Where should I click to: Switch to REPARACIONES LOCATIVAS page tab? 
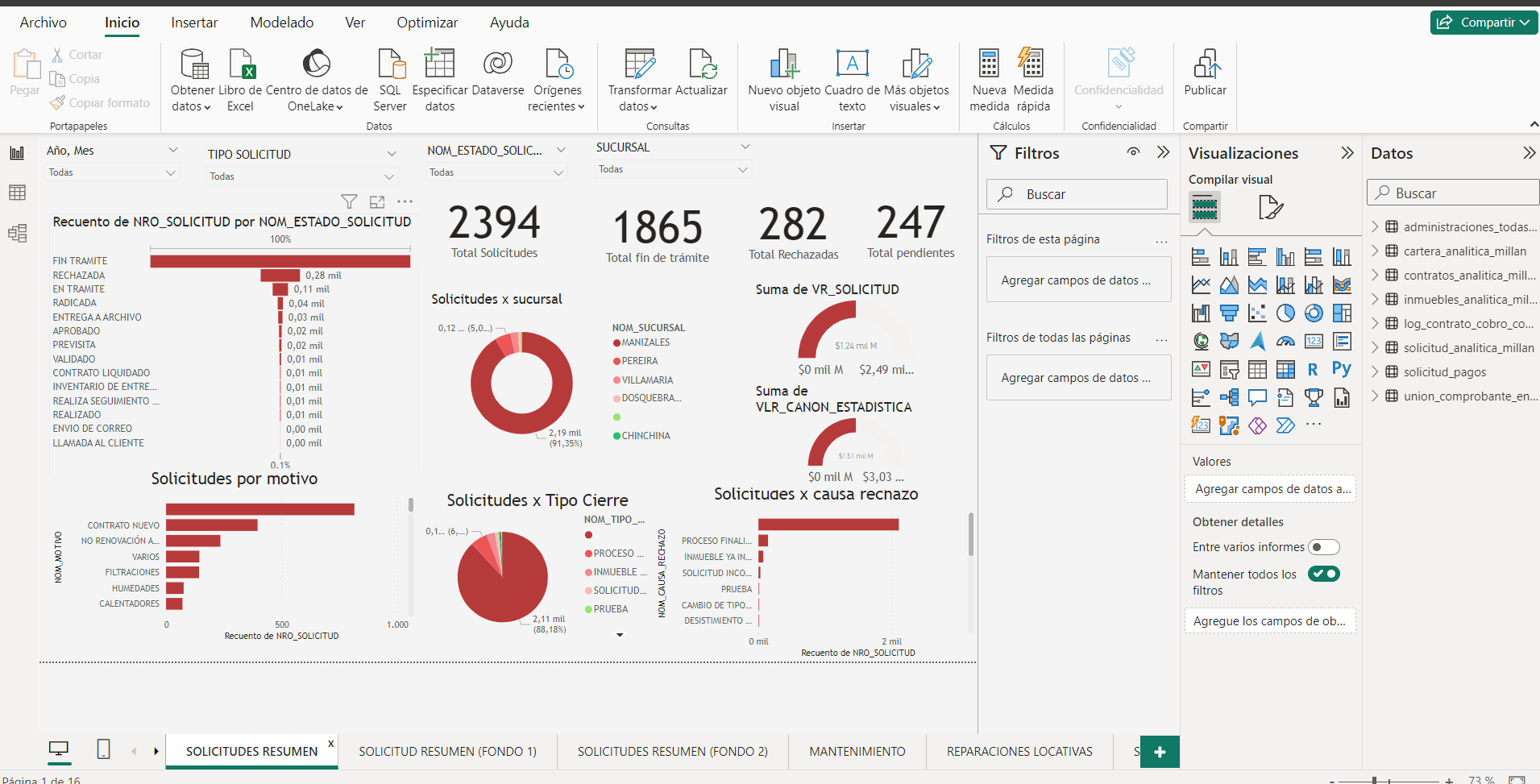pyautogui.click(x=1019, y=751)
